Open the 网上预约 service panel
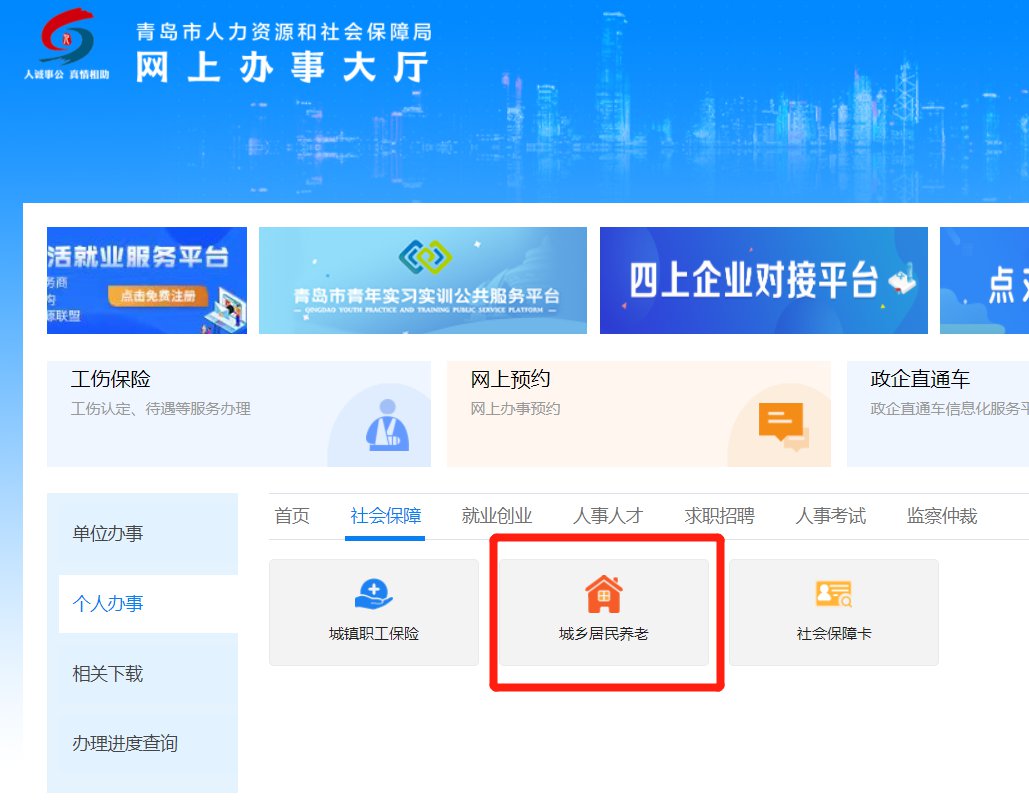Viewport: 1029px width, 810px height. click(x=639, y=414)
